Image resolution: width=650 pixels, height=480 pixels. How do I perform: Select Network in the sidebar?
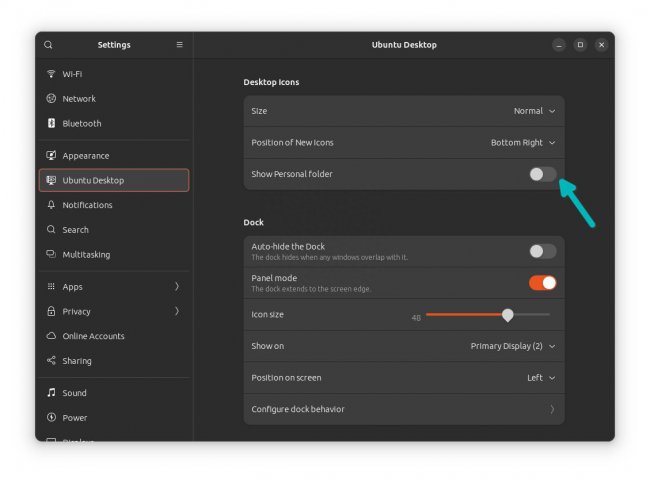pyautogui.click(x=114, y=98)
